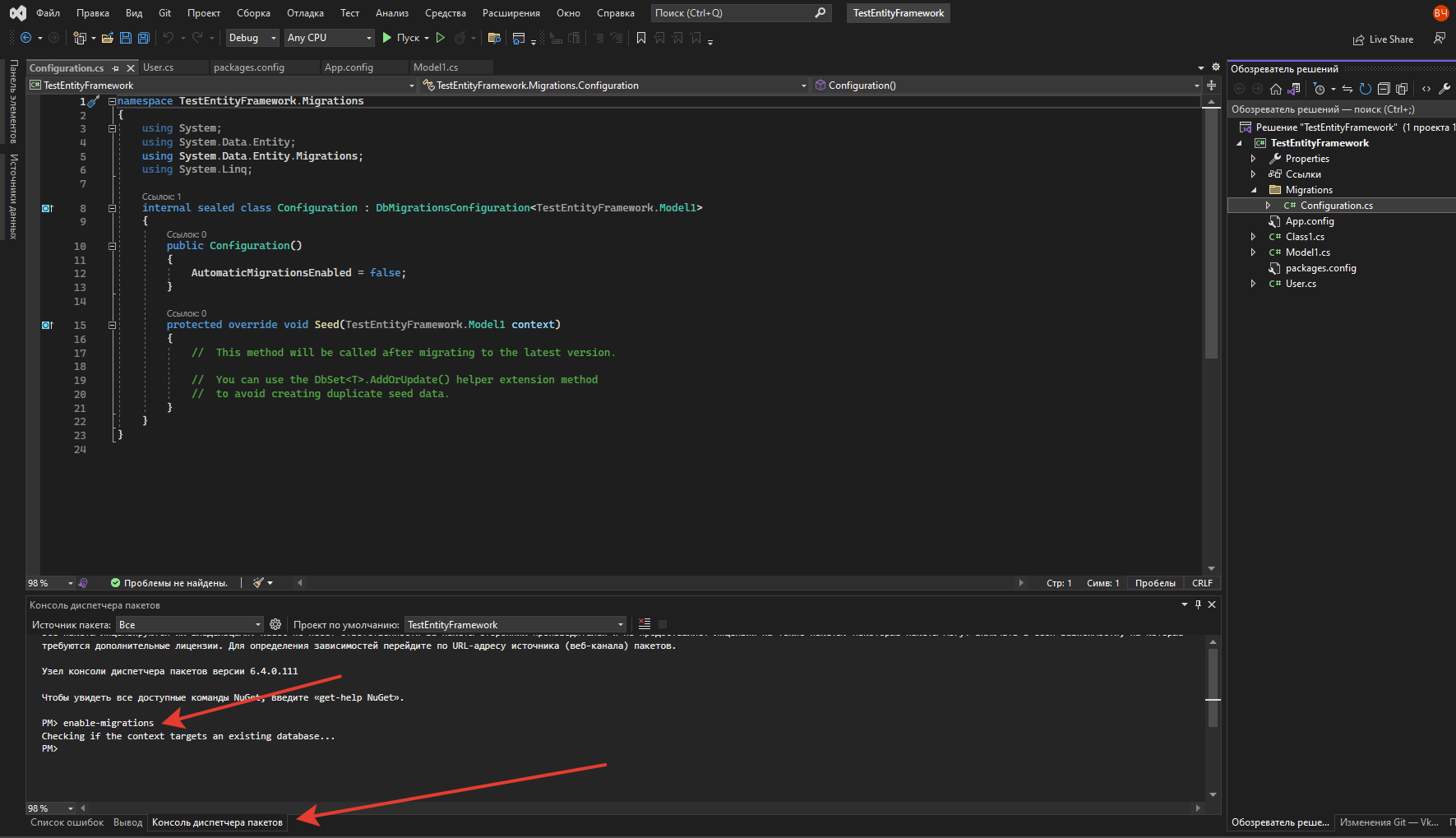Switch to the Model1.cs editor tab
Screen dimensions: 1456x838
pyautogui.click(x=436, y=67)
